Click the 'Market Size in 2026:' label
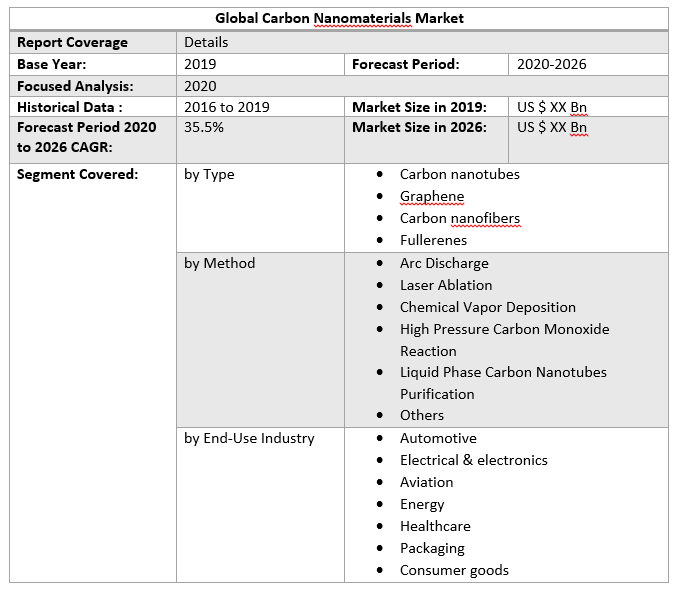The width and height of the screenshot is (678, 594). pos(419,127)
